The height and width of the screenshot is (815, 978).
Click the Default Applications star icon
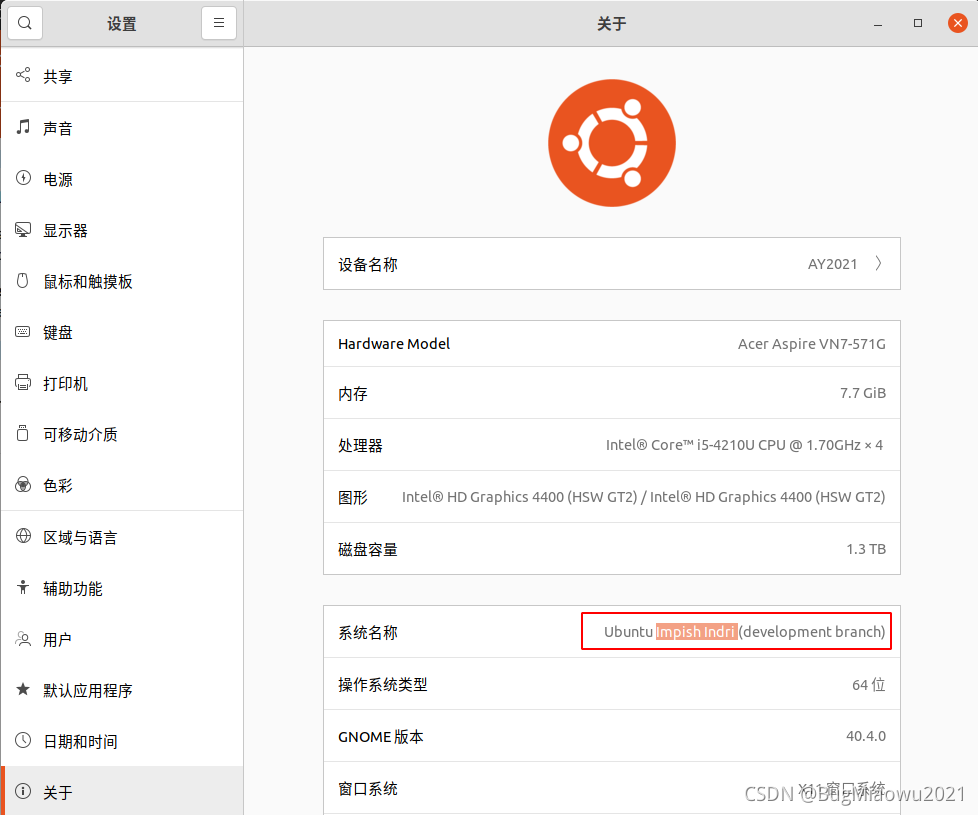click(23, 689)
